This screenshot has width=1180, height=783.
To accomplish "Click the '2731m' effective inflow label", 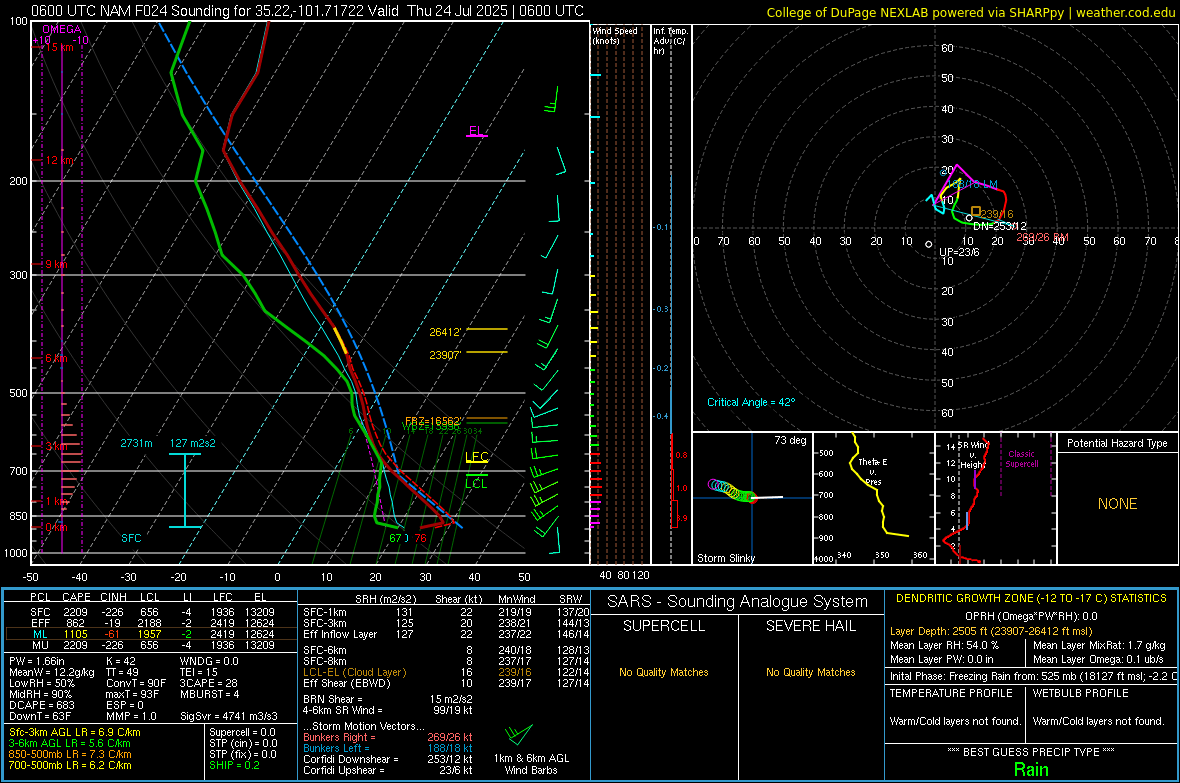I will pos(136,443).
